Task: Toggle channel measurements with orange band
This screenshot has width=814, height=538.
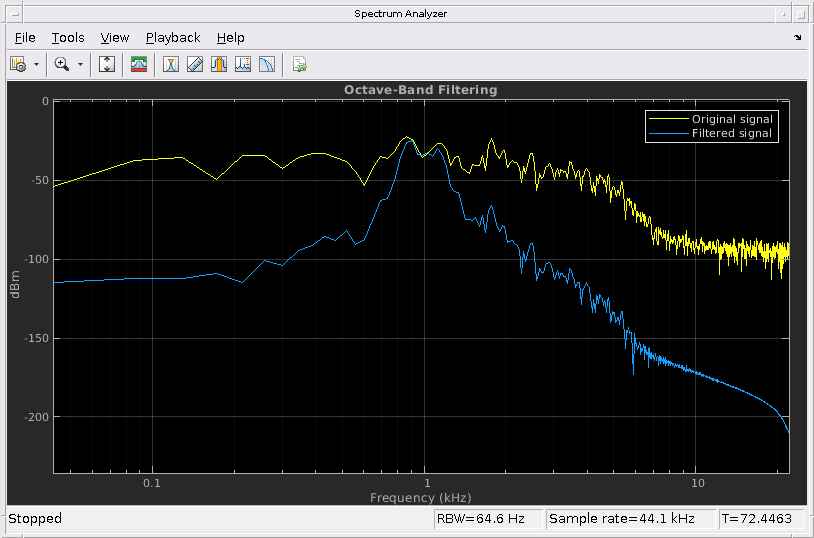Action: click(x=219, y=64)
